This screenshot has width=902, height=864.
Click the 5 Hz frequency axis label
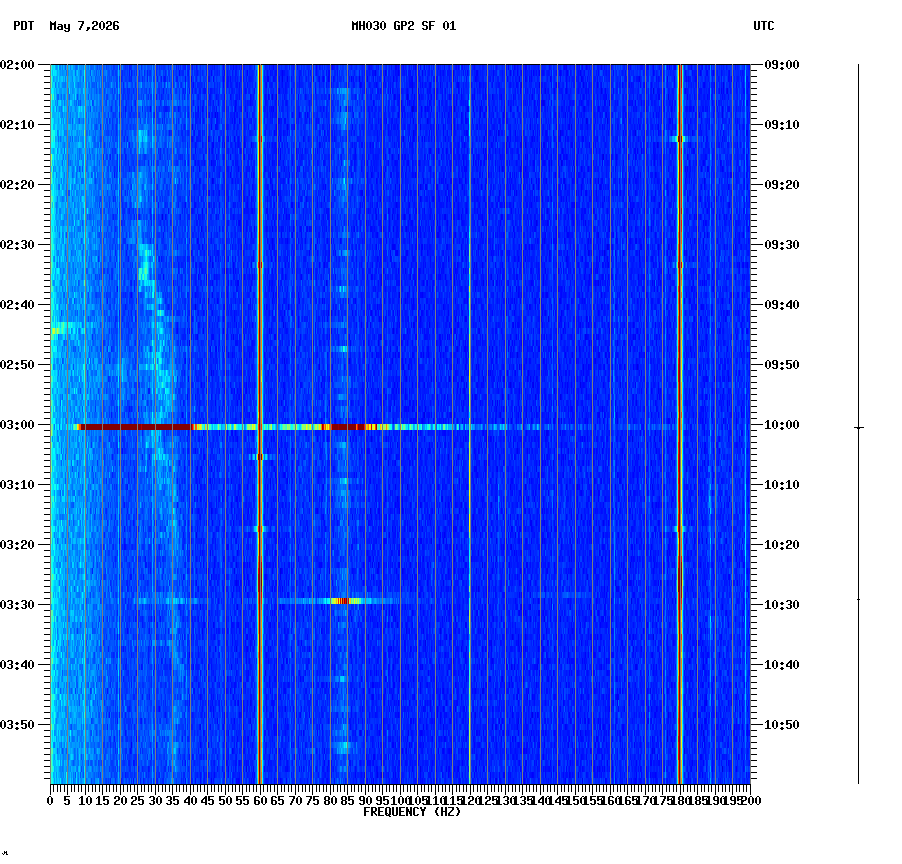(67, 801)
